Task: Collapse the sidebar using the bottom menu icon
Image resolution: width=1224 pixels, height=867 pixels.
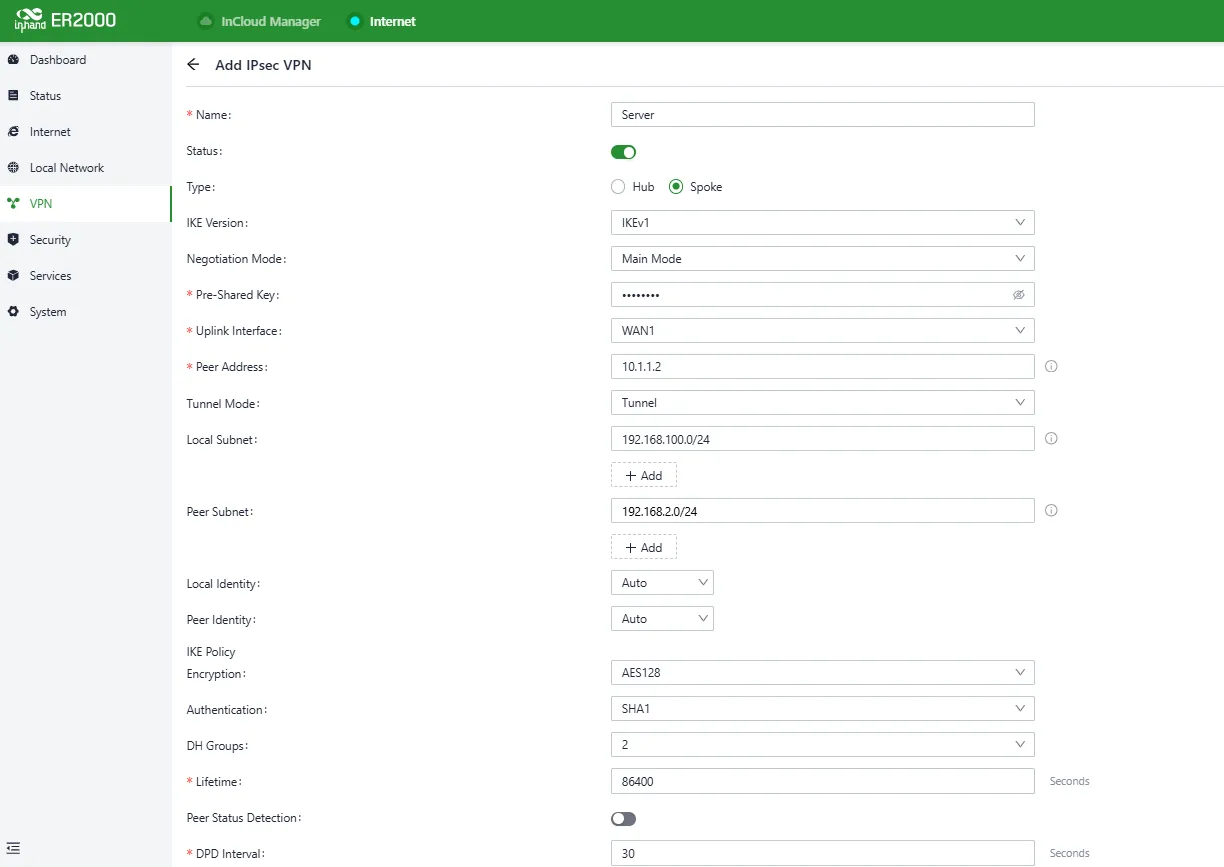Action: 13,848
